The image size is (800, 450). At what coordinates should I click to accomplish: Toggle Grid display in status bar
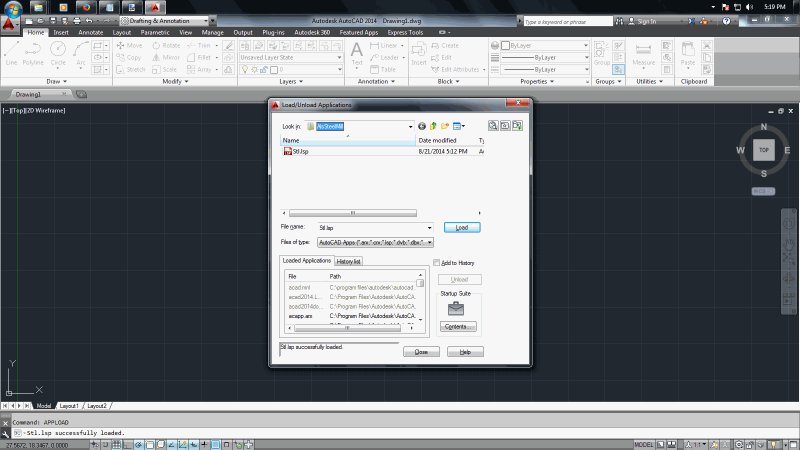[116, 445]
